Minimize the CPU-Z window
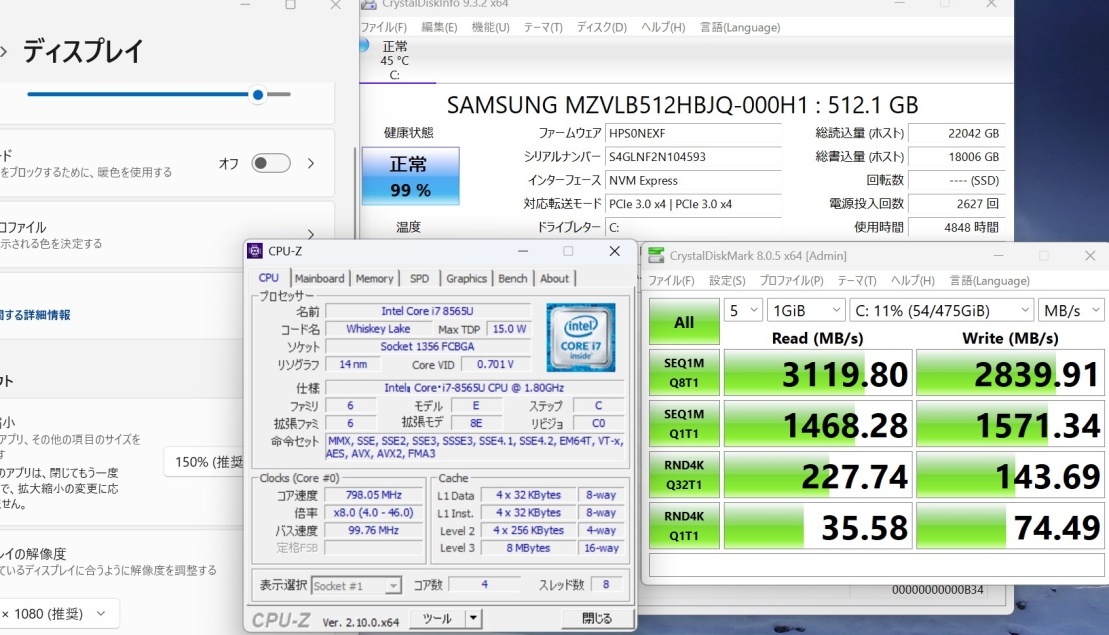1109x635 pixels. click(x=523, y=251)
